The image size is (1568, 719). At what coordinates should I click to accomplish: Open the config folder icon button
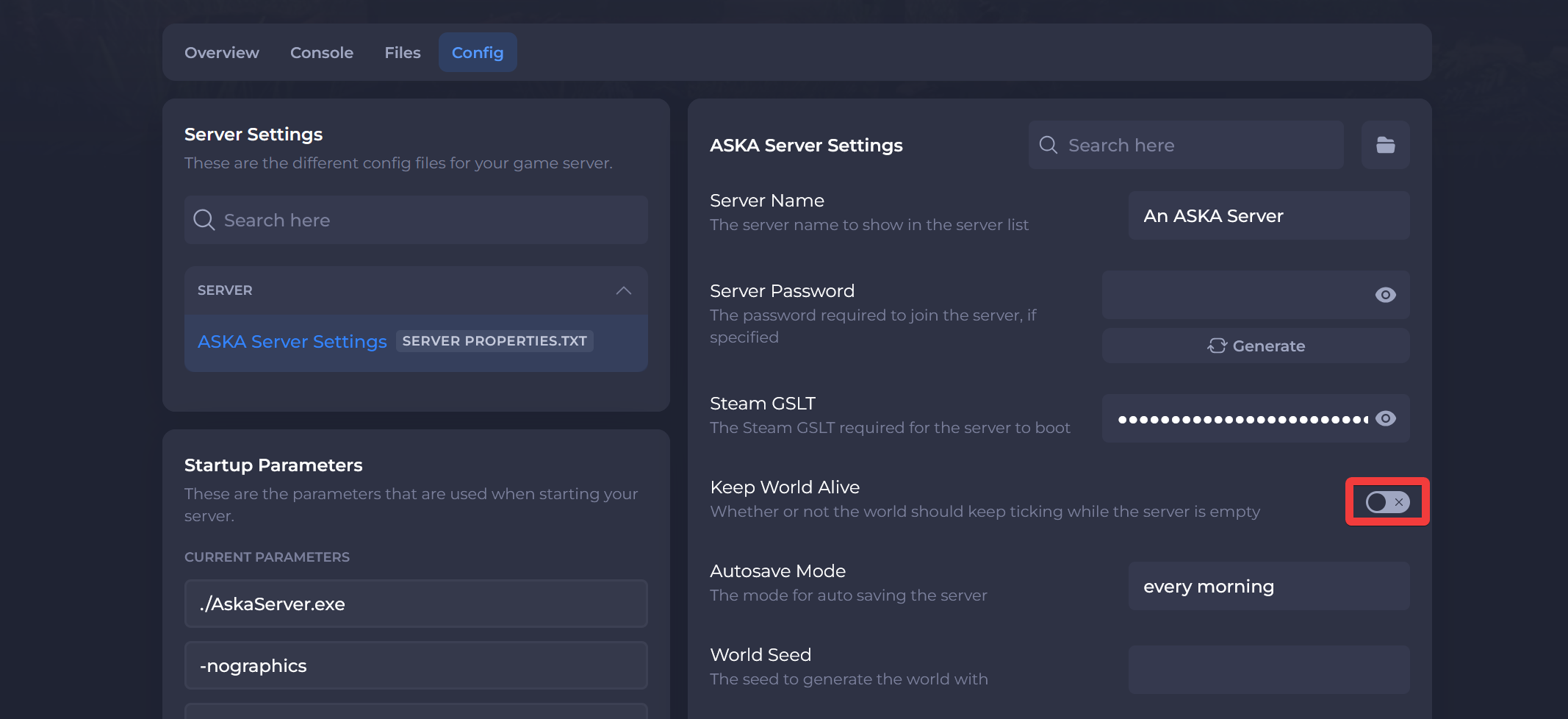[x=1385, y=145]
